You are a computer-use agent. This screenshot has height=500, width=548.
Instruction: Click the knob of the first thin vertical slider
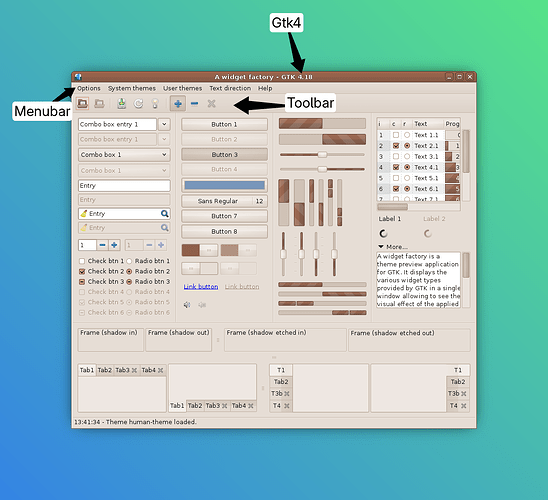coord(283,254)
